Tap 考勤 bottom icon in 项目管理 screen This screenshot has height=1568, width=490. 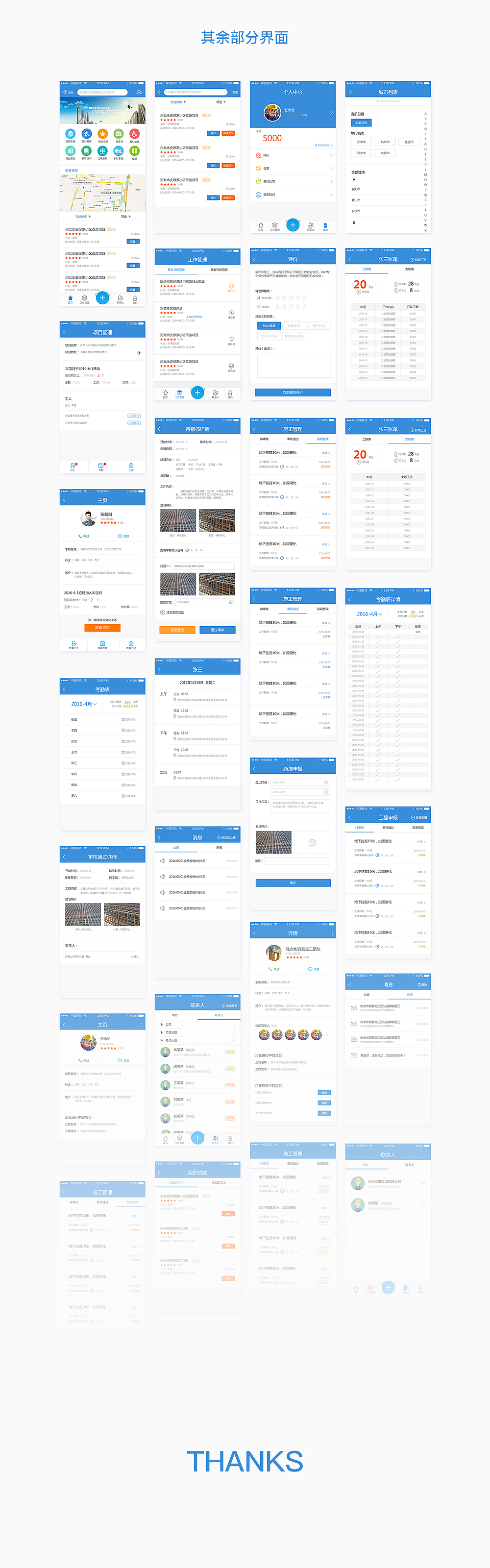click(101, 467)
